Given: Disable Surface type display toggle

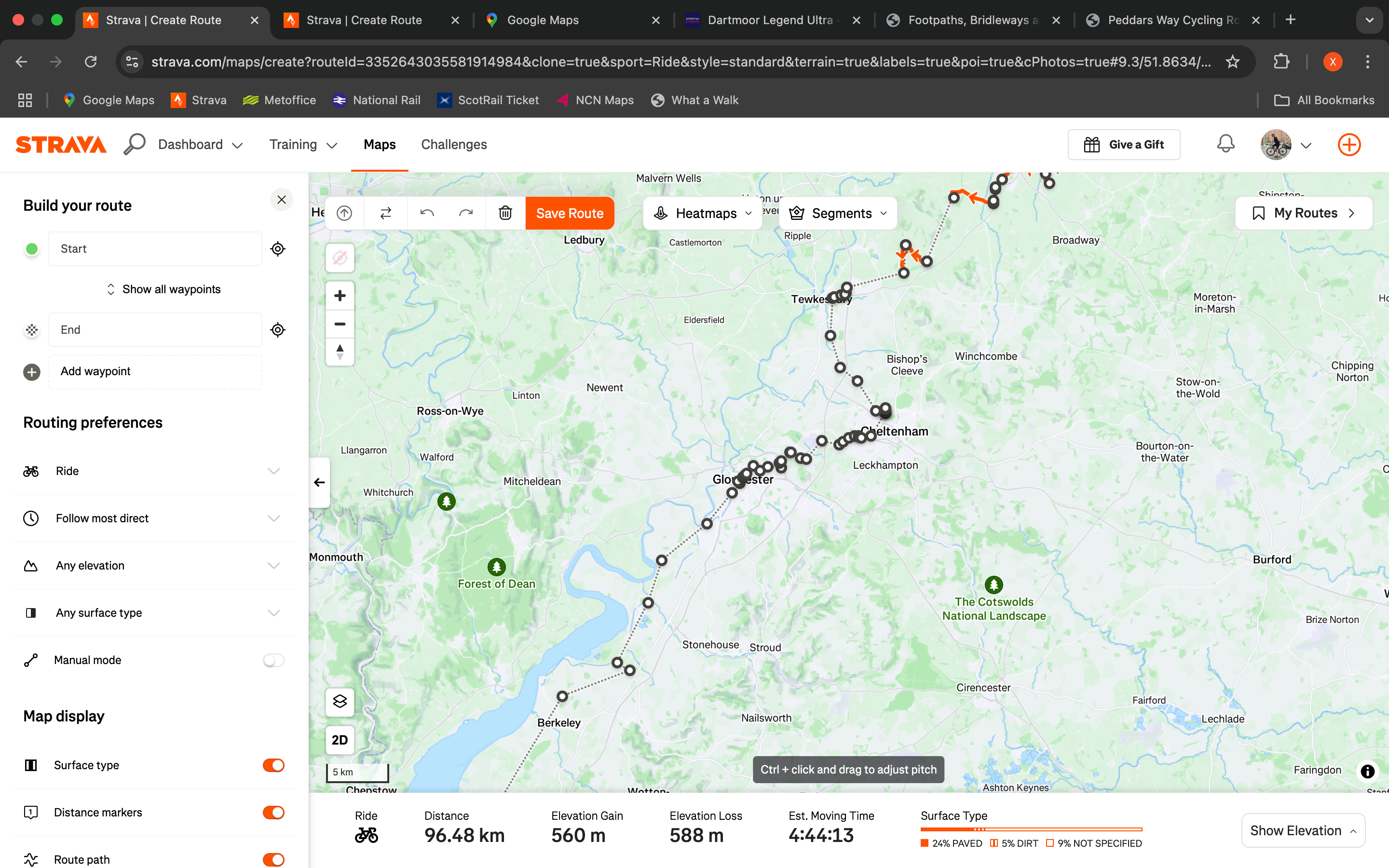Looking at the screenshot, I should pyautogui.click(x=273, y=765).
